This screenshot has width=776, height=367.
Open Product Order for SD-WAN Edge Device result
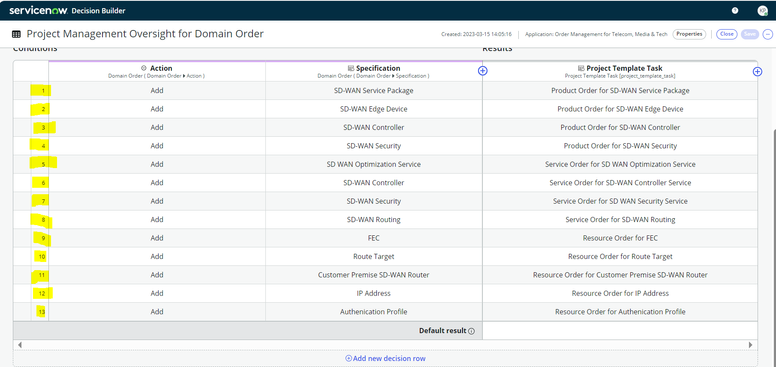tap(620, 109)
